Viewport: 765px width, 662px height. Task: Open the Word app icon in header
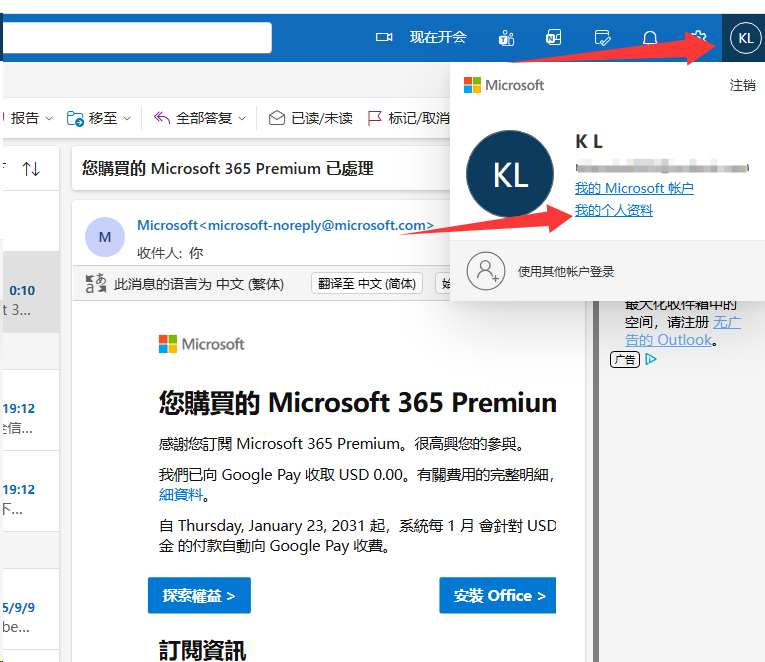click(553, 38)
